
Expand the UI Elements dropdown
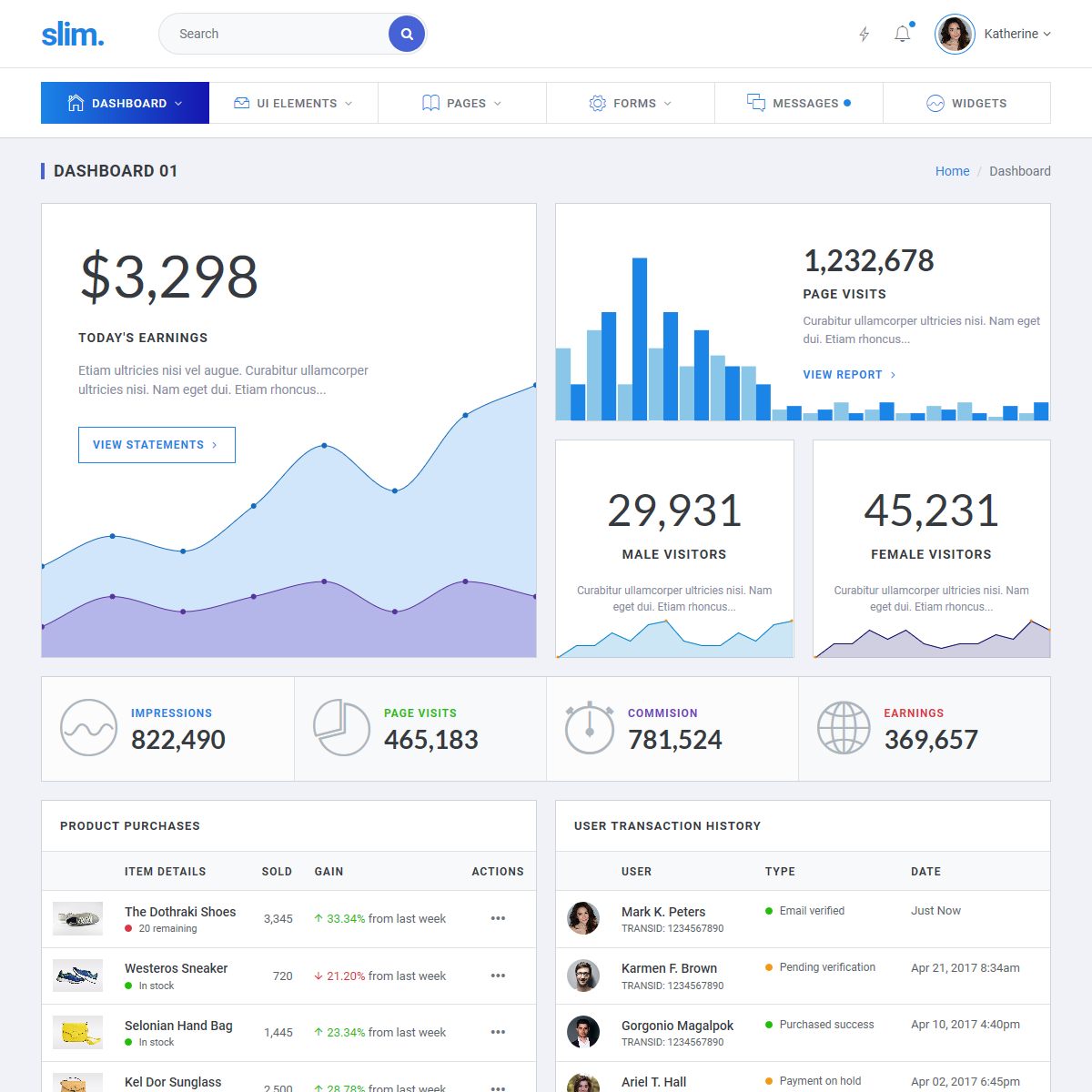(x=293, y=103)
